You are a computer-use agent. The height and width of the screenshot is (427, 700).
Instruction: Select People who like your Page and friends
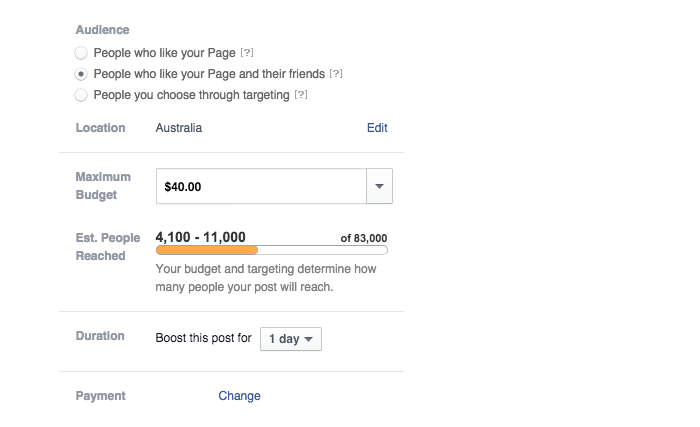tap(81, 74)
